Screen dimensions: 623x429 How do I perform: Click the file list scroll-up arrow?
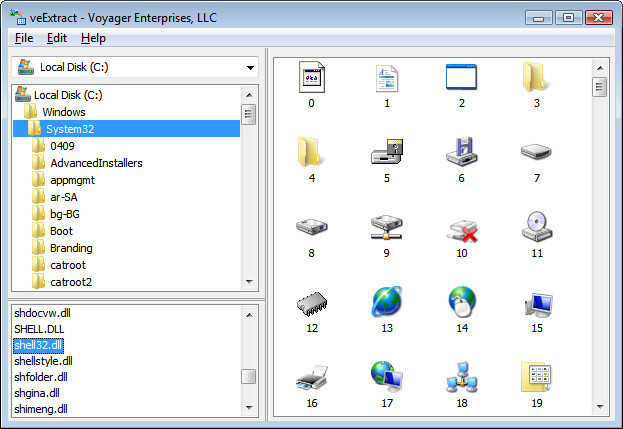(249, 315)
